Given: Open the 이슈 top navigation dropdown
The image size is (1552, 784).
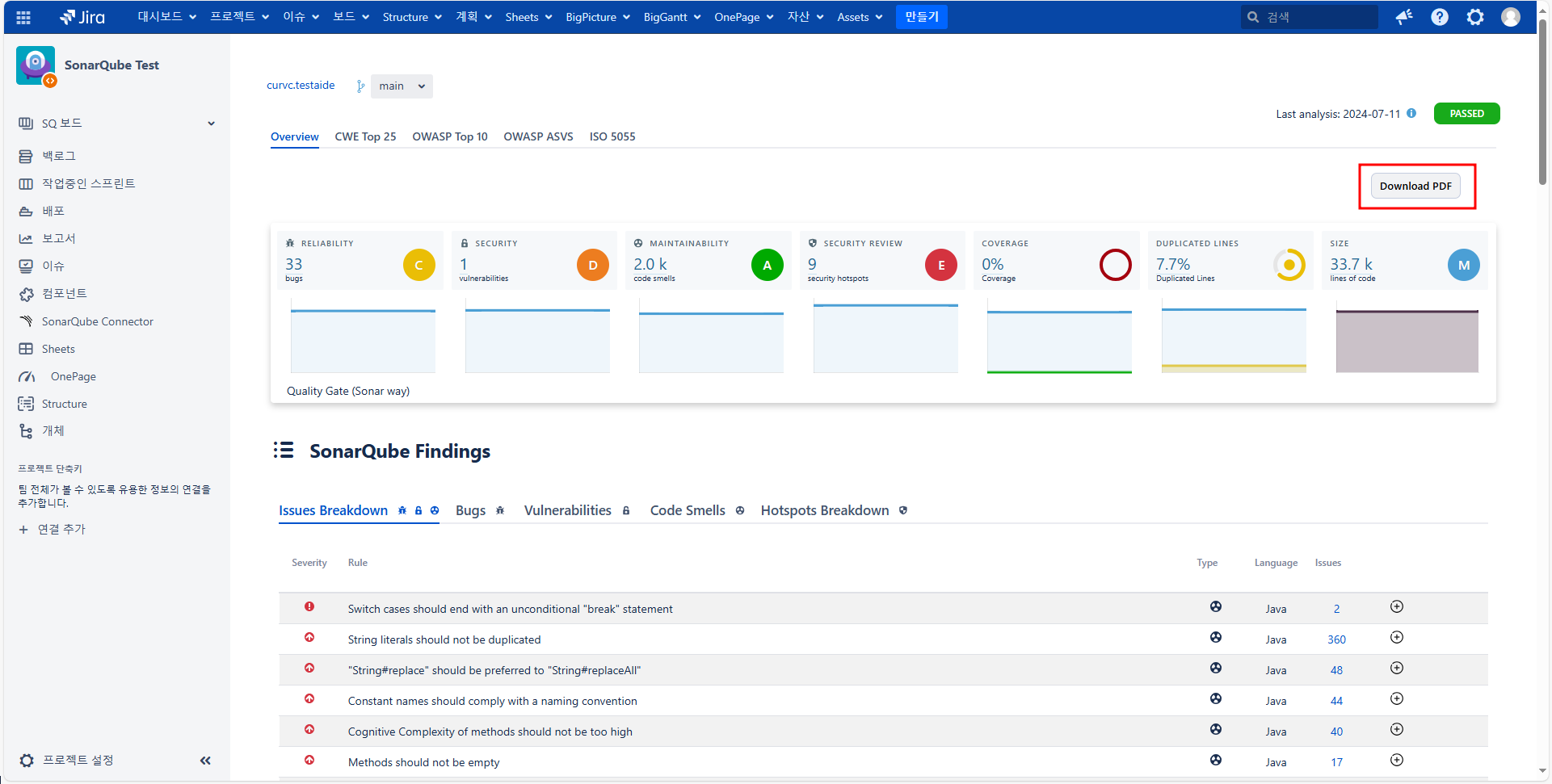Looking at the screenshot, I should pyautogui.click(x=301, y=17).
